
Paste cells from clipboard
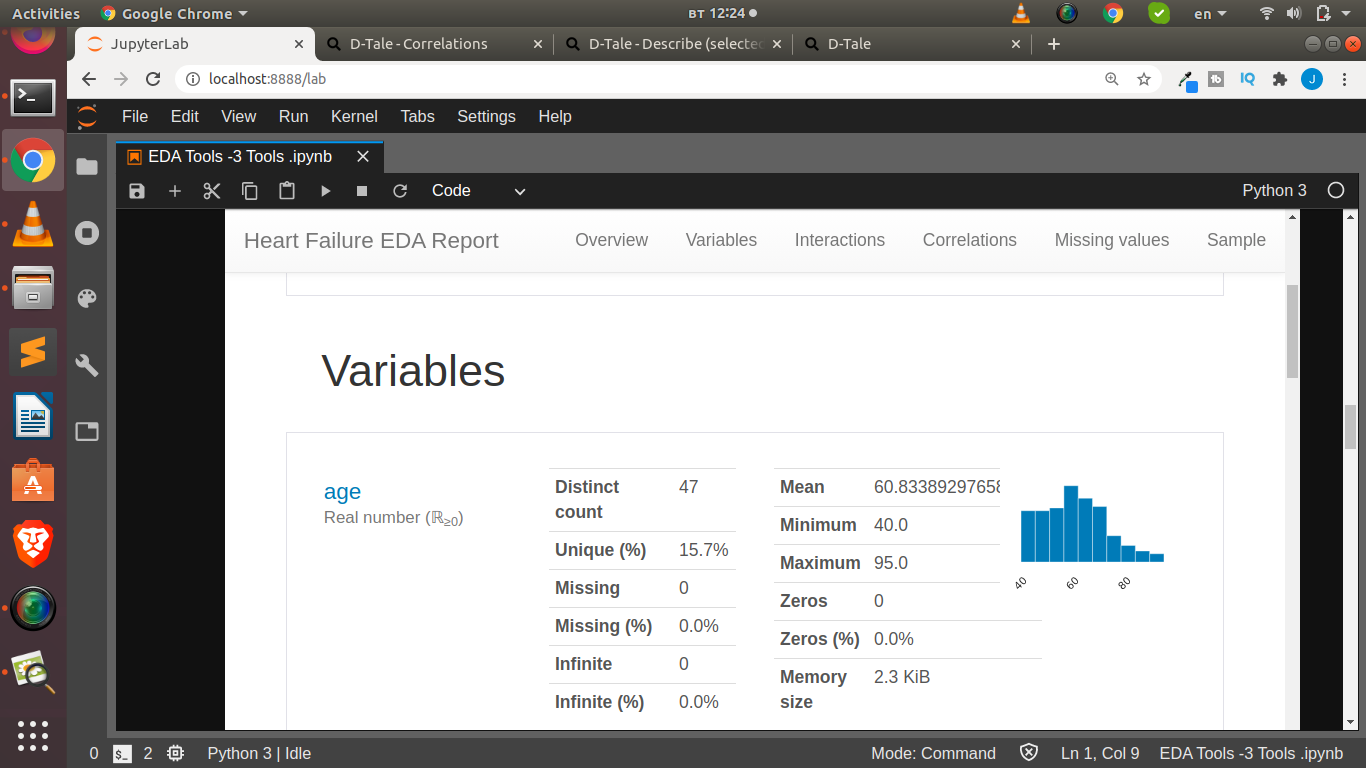click(287, 190)
